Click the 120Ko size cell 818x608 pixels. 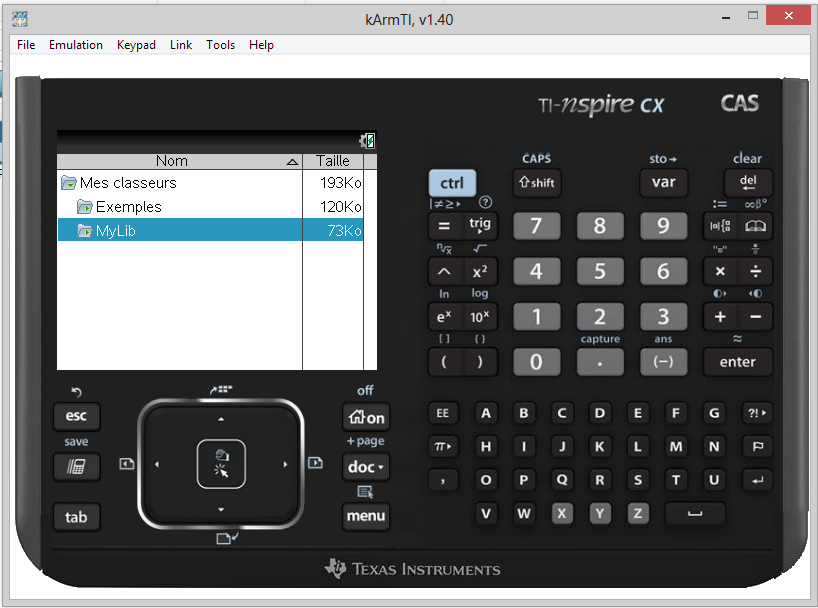click(341, 207)
